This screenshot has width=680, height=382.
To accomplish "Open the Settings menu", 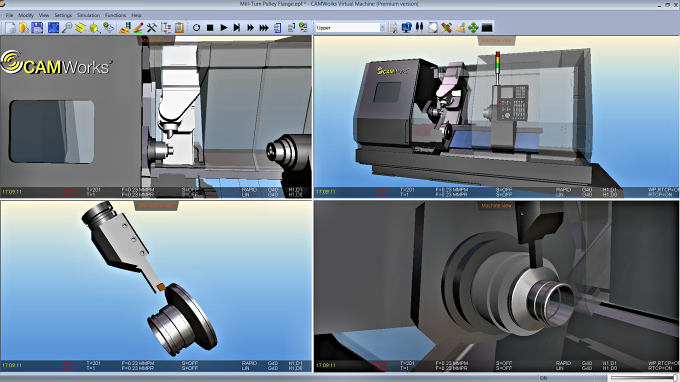I will point(63,15).
